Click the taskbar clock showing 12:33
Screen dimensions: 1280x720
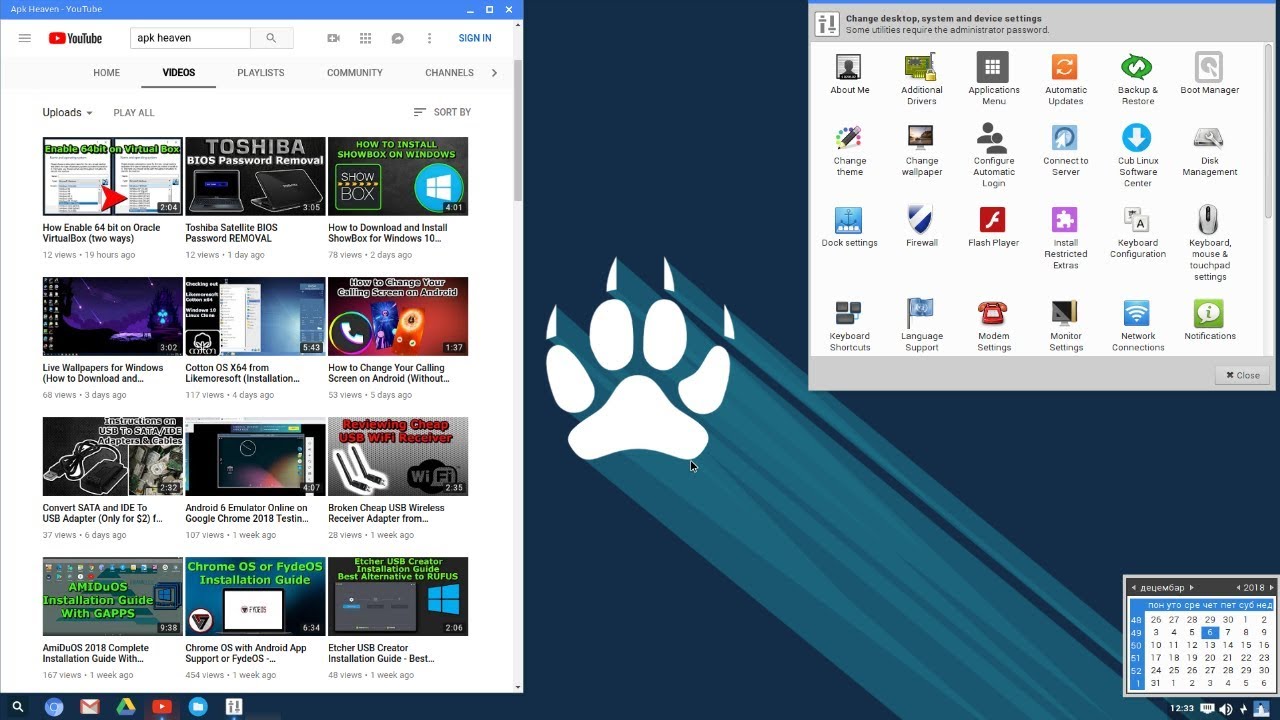tap(1182, 708)
